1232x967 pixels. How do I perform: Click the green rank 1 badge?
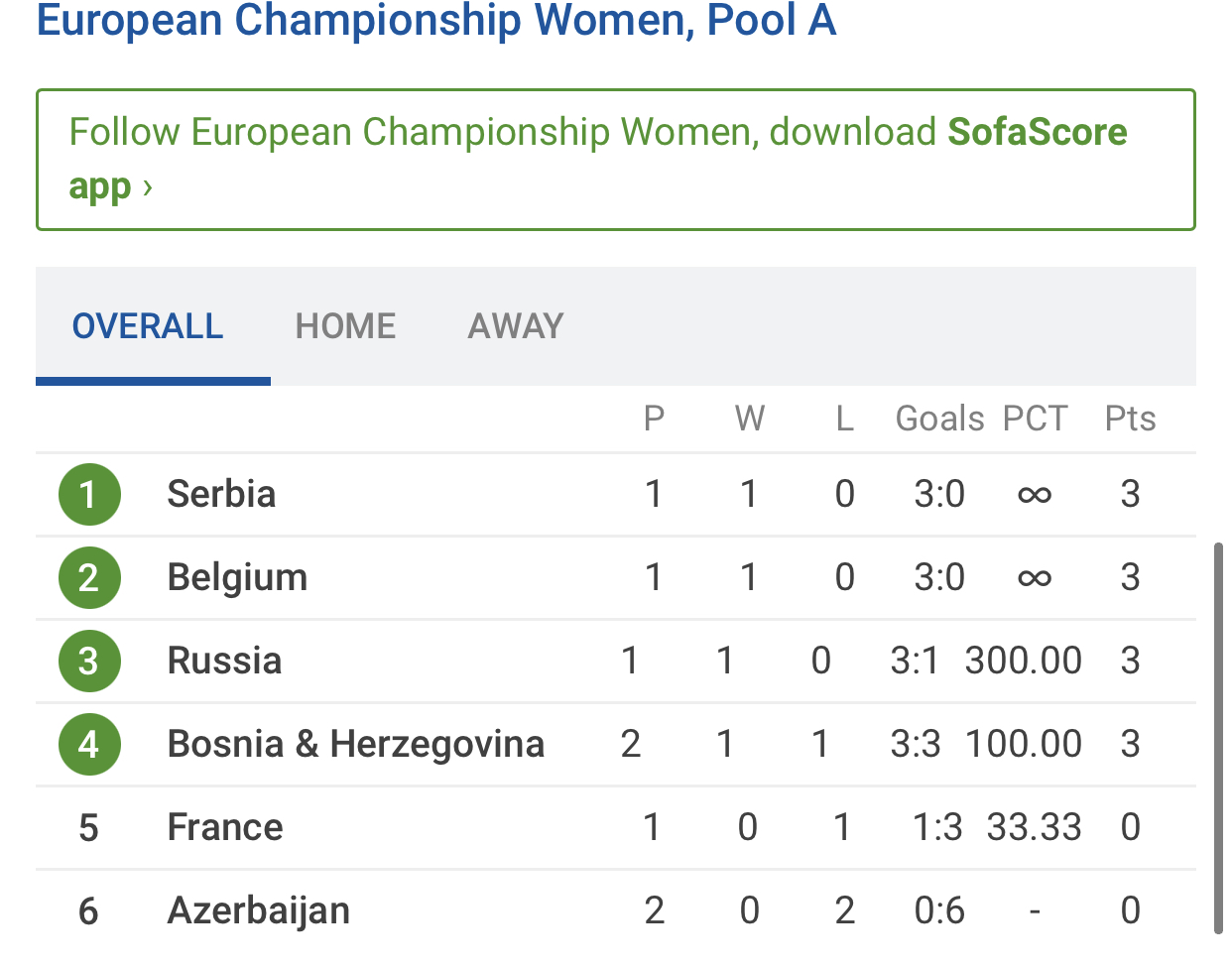coord(89,494)
